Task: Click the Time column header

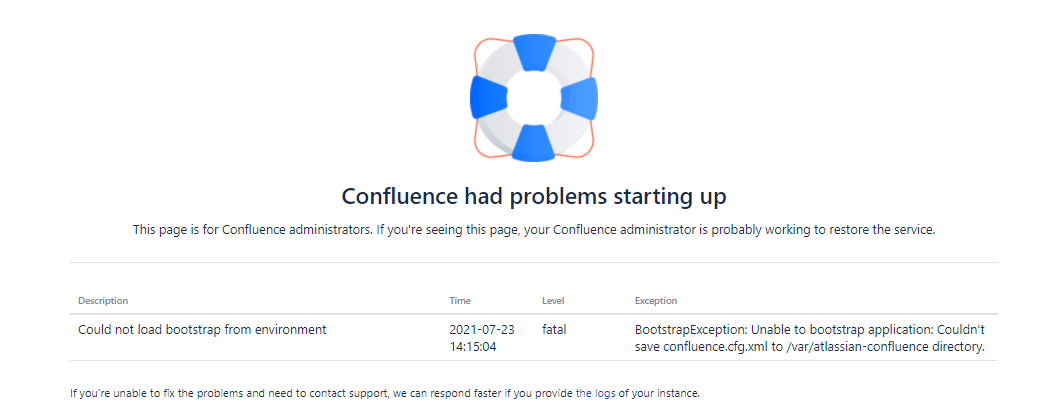Action: pos(460,301)
